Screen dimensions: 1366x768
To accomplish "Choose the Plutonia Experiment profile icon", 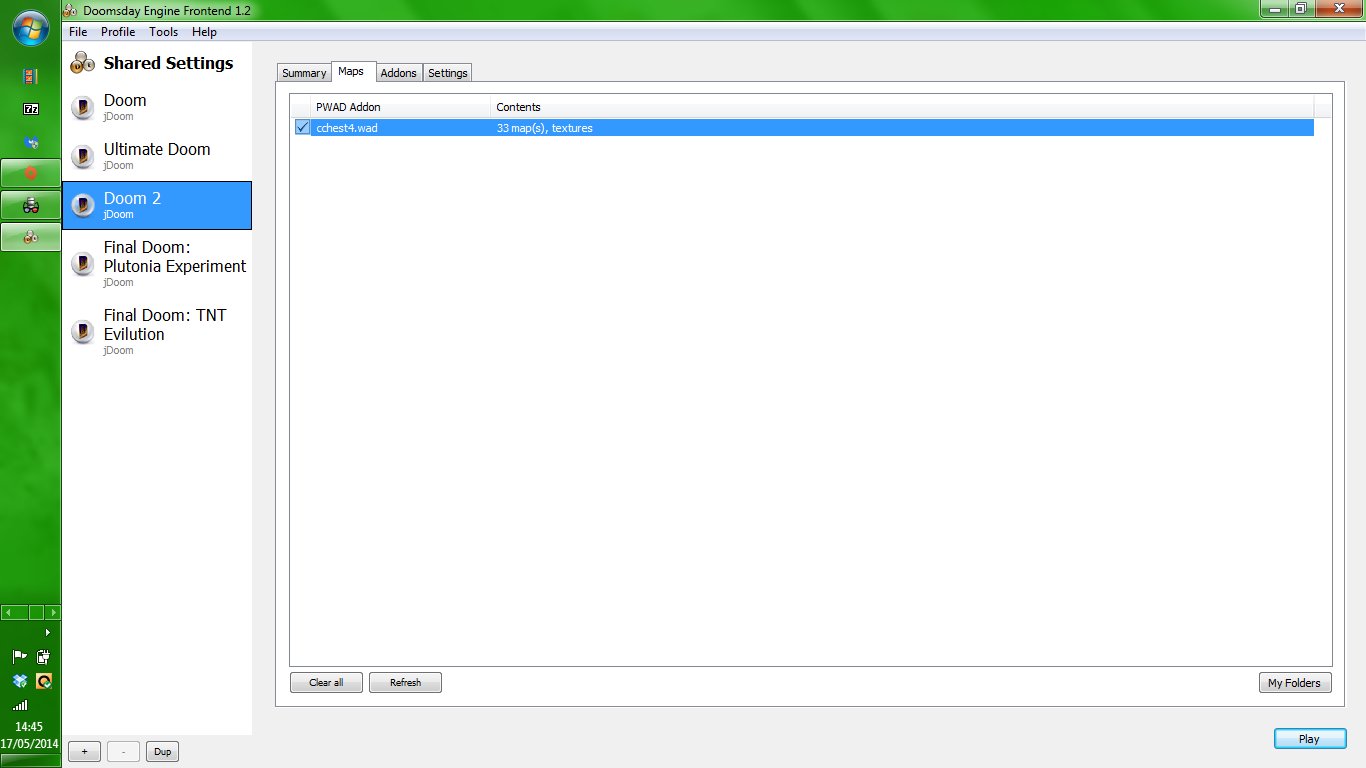I will (x=83, y=265).
